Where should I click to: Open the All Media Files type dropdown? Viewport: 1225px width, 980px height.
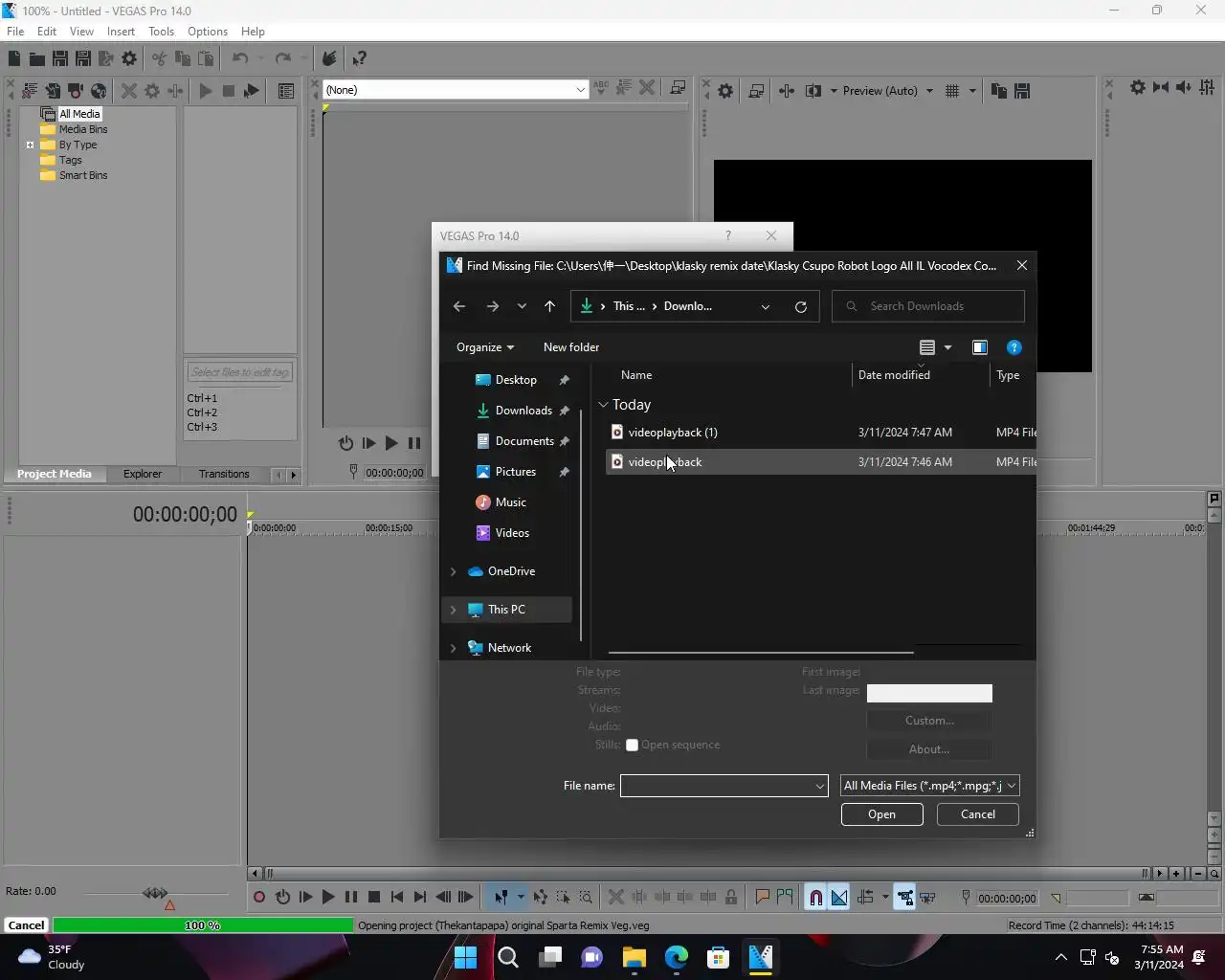[x=929, y=786]
